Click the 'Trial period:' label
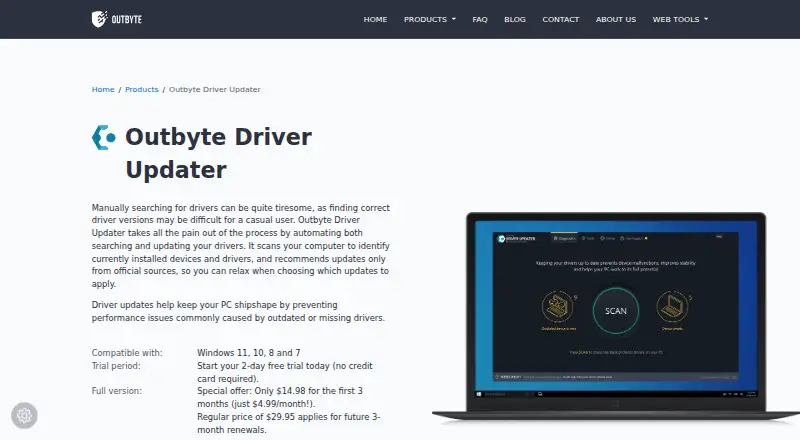 point(116,366)
